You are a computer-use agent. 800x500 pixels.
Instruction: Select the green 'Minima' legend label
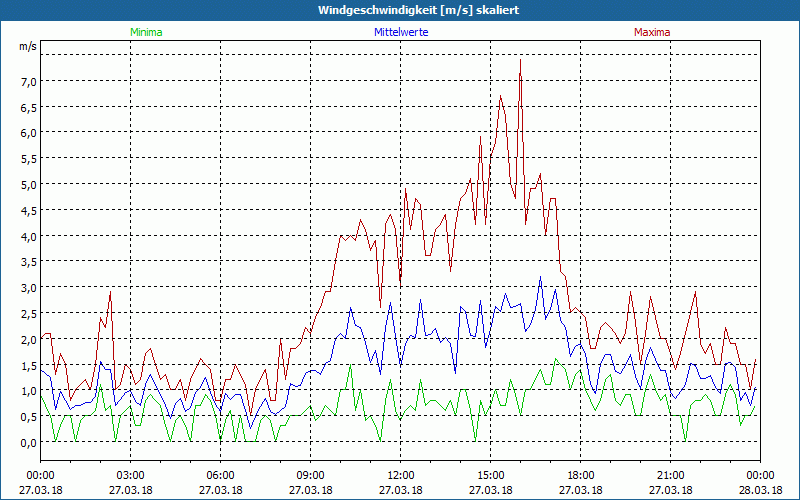click(x=146, y=32)
